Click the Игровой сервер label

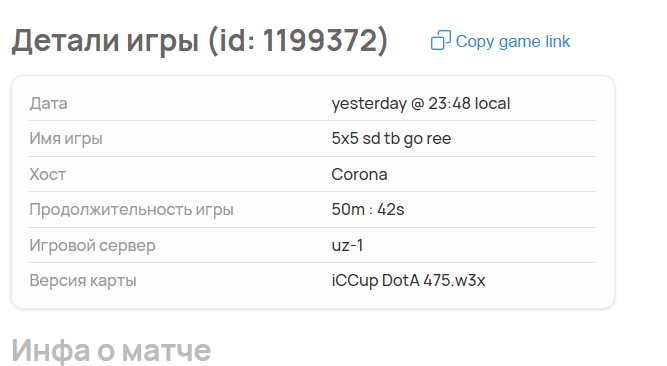point(92,246)
